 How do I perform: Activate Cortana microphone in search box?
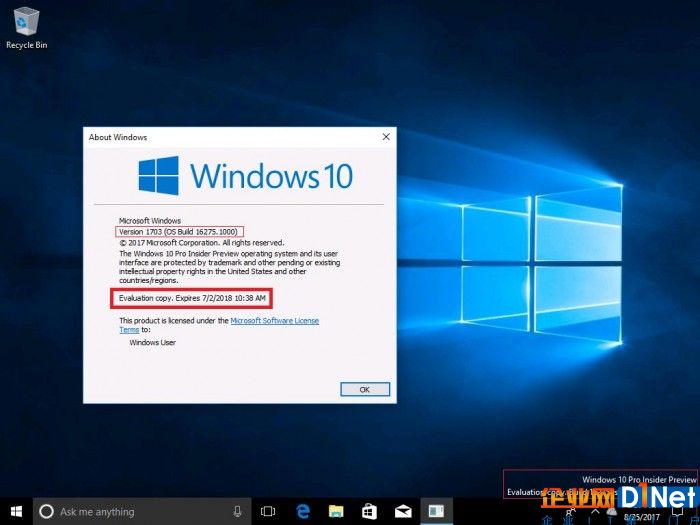click(238, 512)
